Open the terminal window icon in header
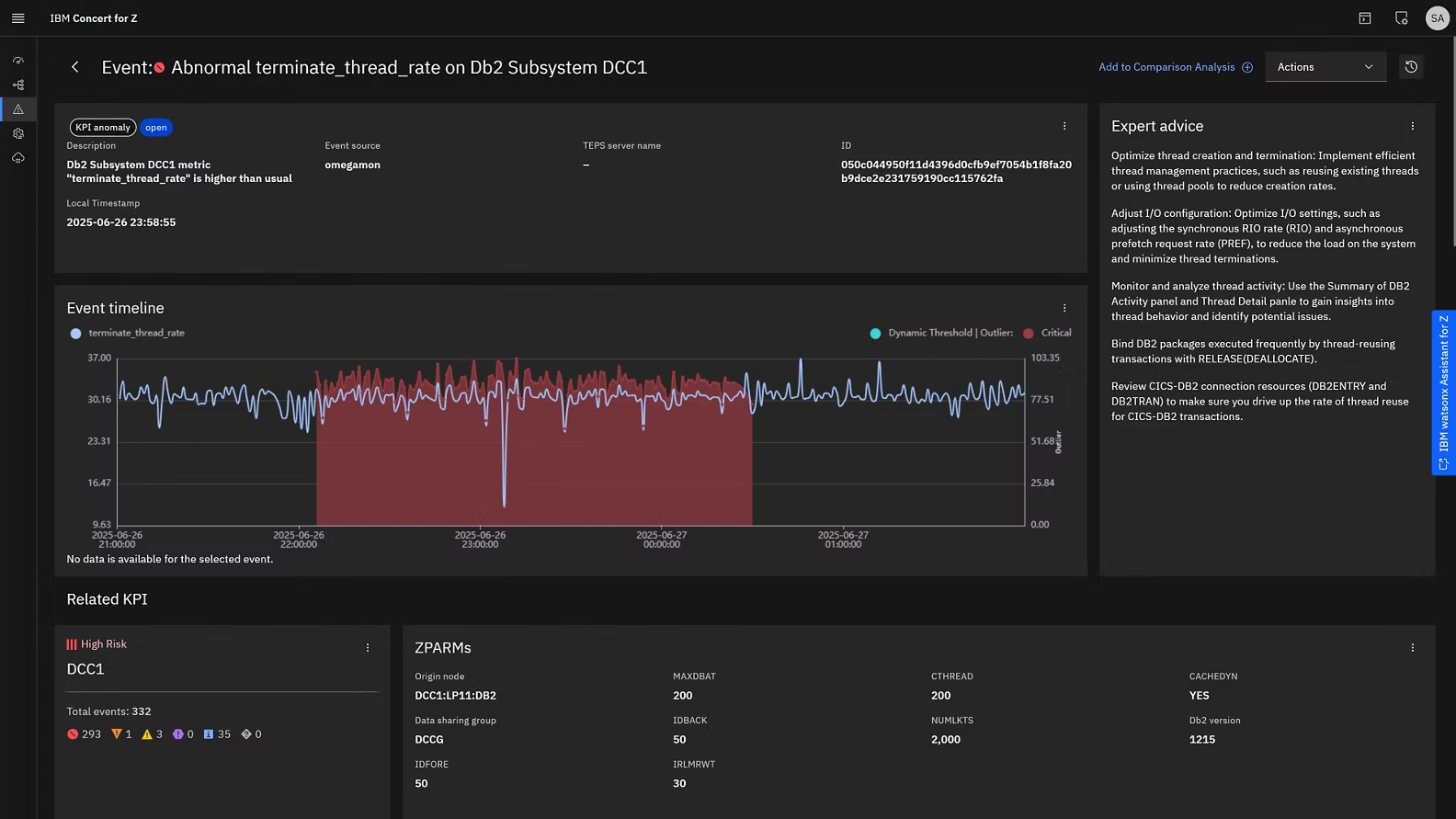Image resolution: width=1456 pixels, height=819 pixels. pyautogui.click(x=1365, y=18)
